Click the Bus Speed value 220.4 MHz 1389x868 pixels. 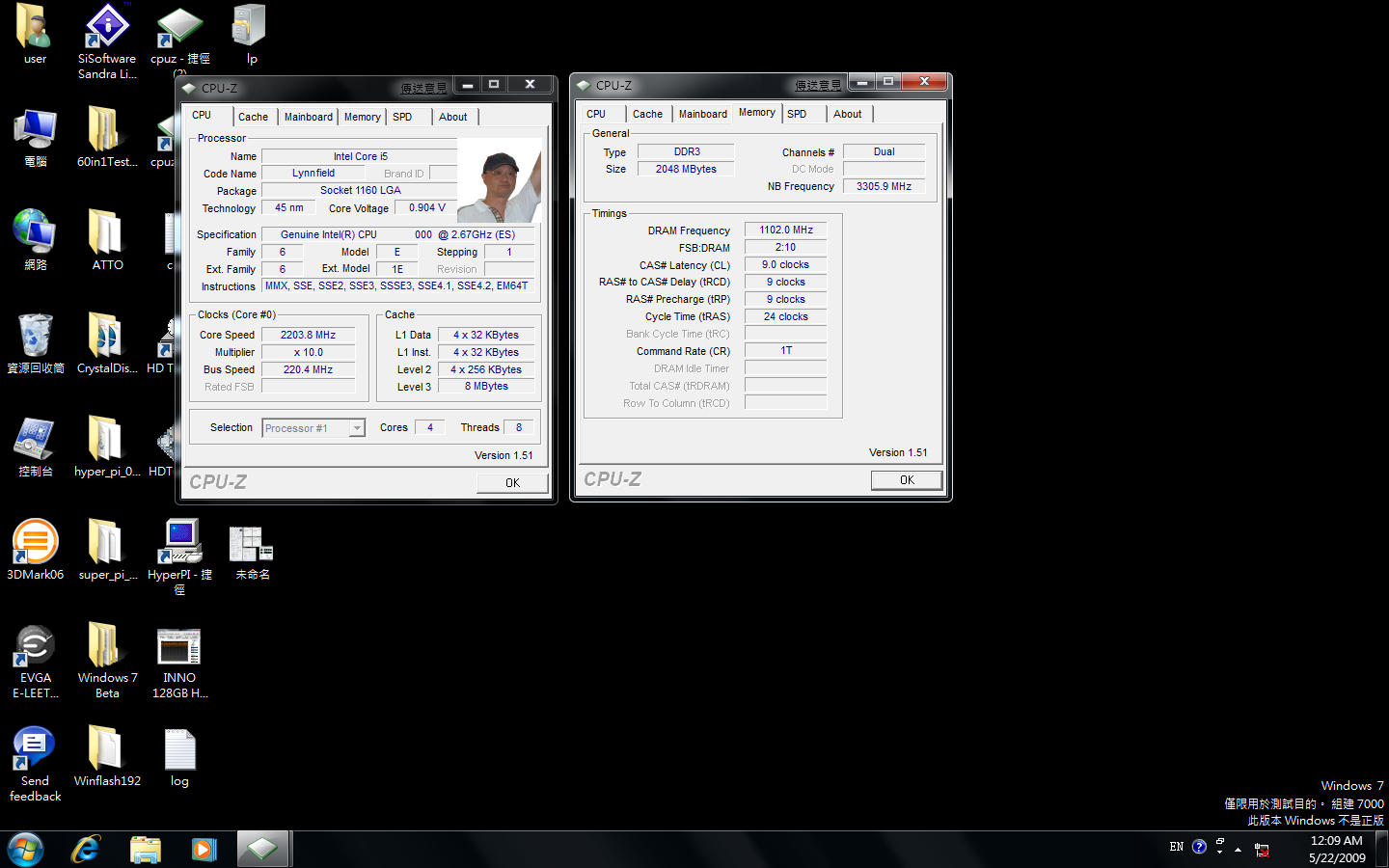click(x=308, y=369)
